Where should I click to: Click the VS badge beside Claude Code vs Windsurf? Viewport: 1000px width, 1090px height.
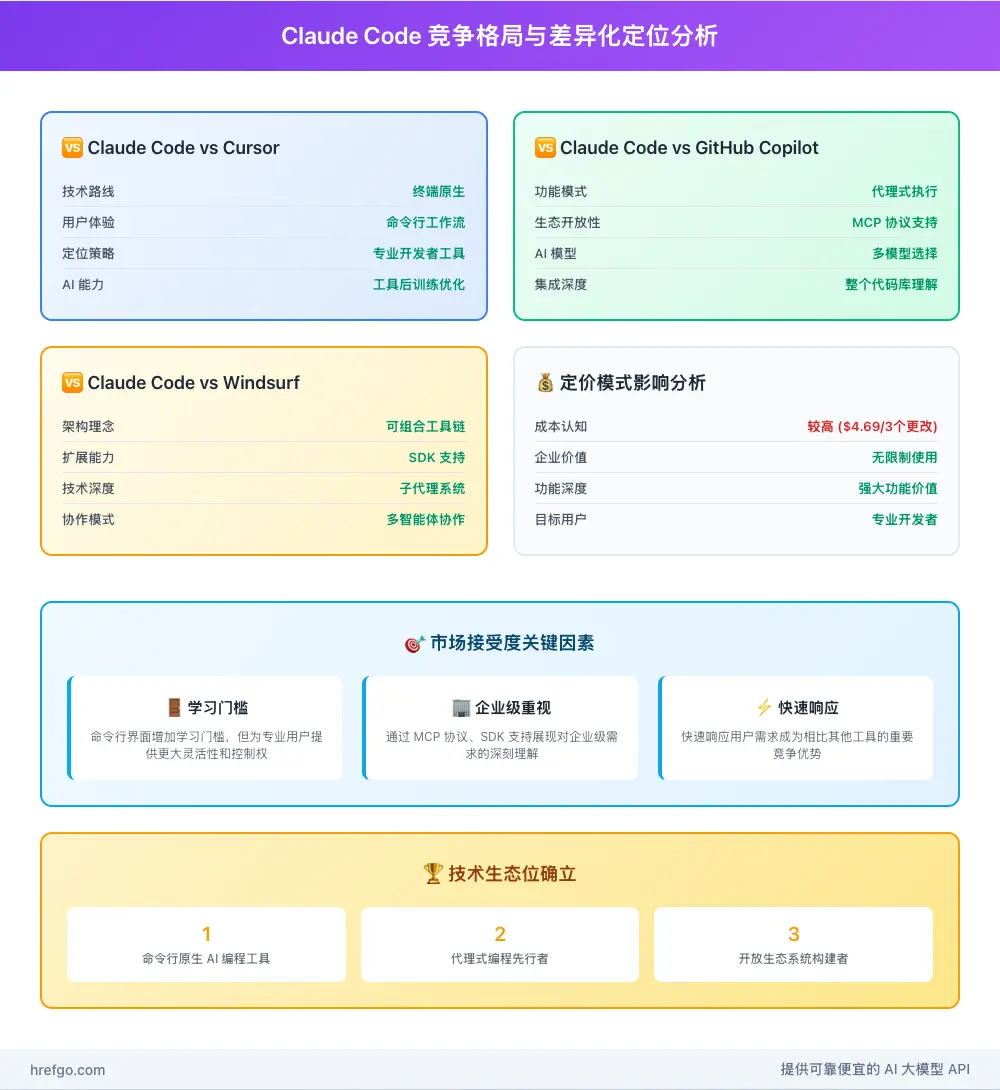tap(72, 382)
